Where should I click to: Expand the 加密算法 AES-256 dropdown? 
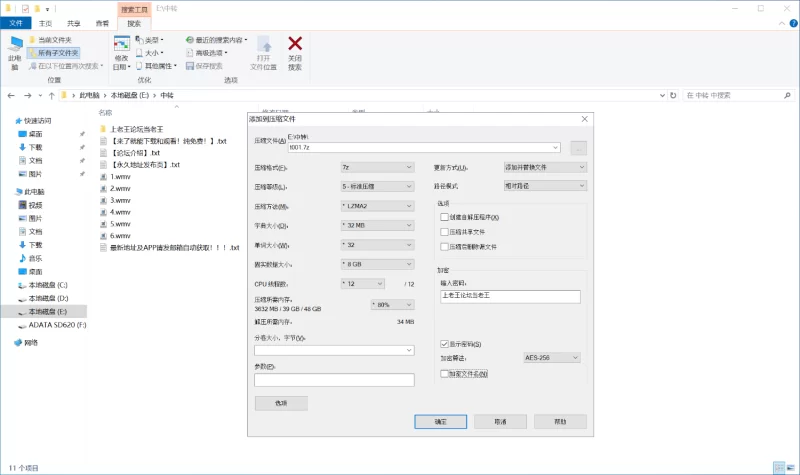tap(551, 357)
